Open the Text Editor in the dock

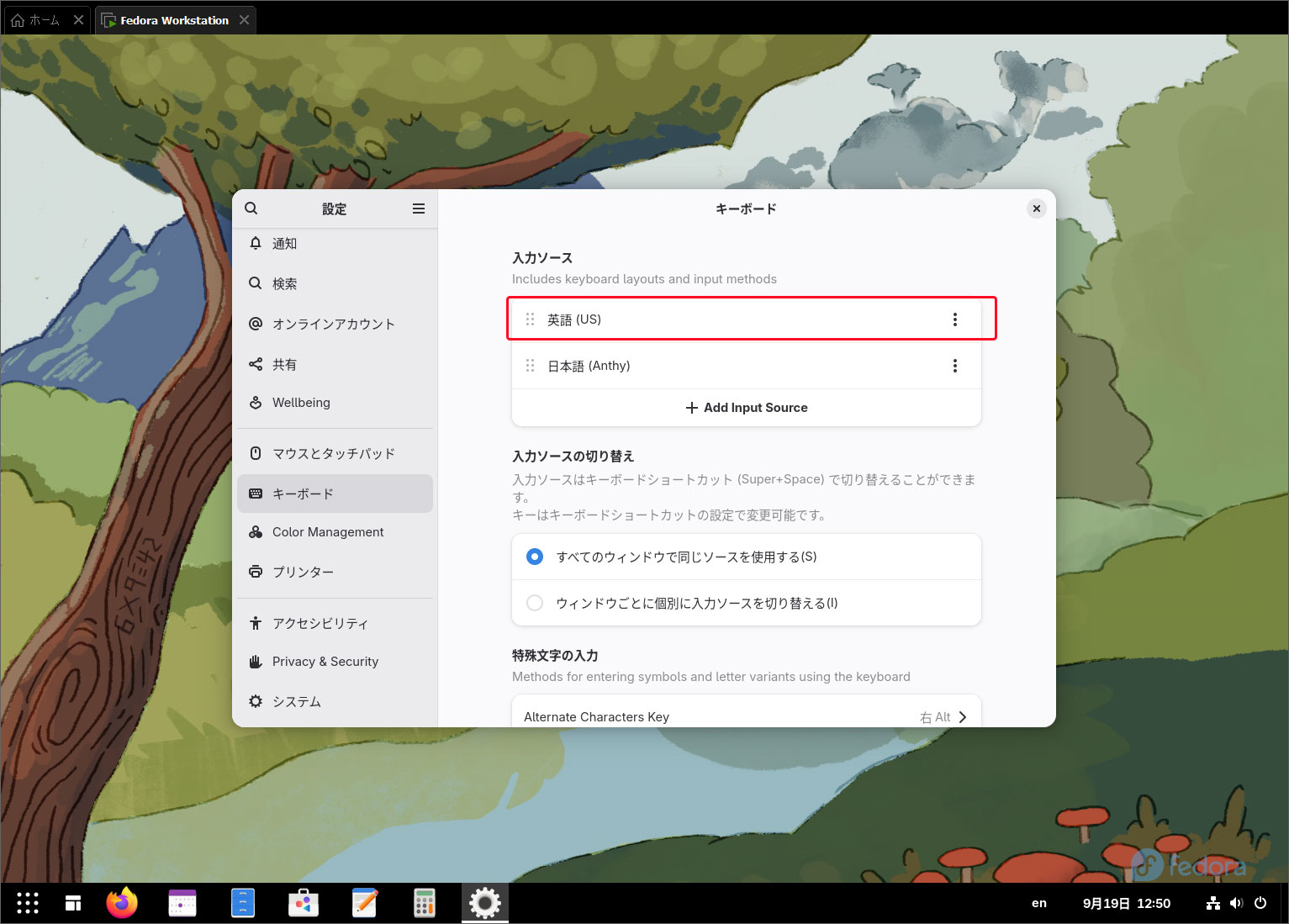click(364, 903)
